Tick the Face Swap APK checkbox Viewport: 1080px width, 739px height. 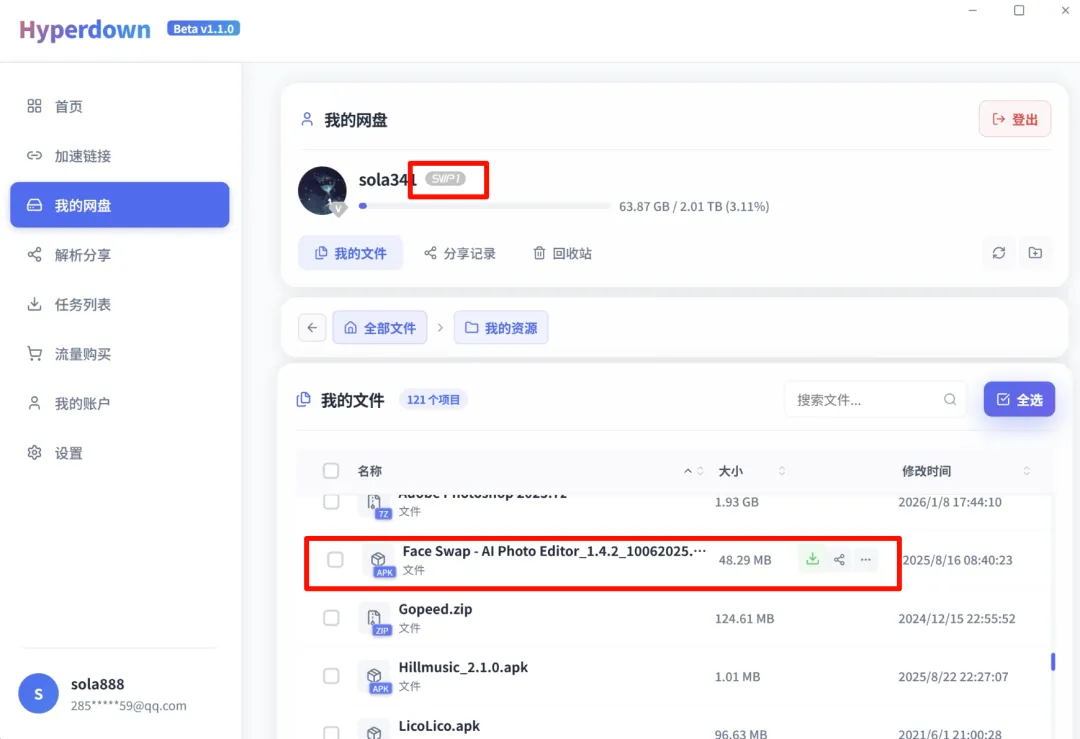[335, 560]
